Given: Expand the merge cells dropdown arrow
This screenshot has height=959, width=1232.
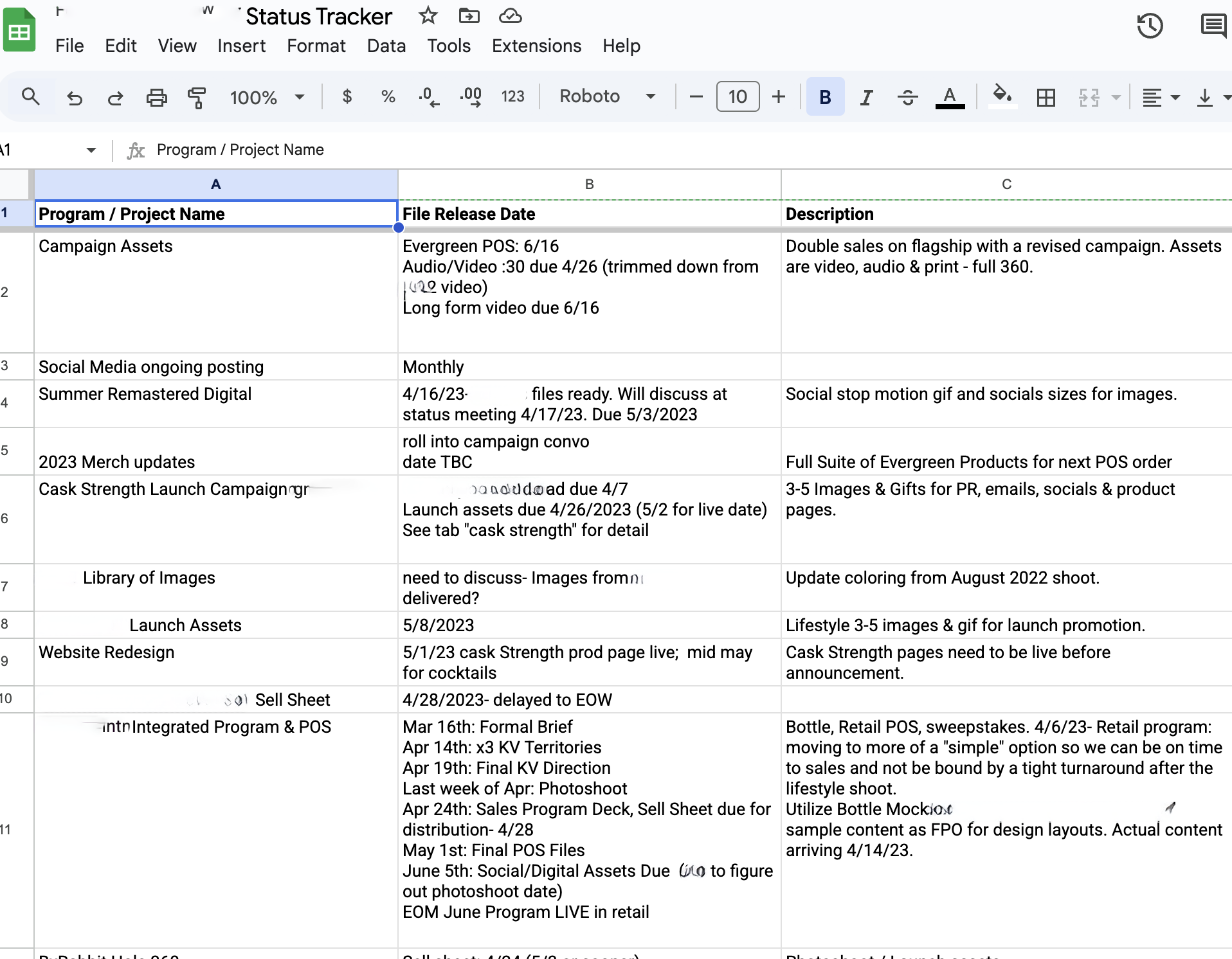Looking at the screenshot, I should click(x=1116, y=97).
